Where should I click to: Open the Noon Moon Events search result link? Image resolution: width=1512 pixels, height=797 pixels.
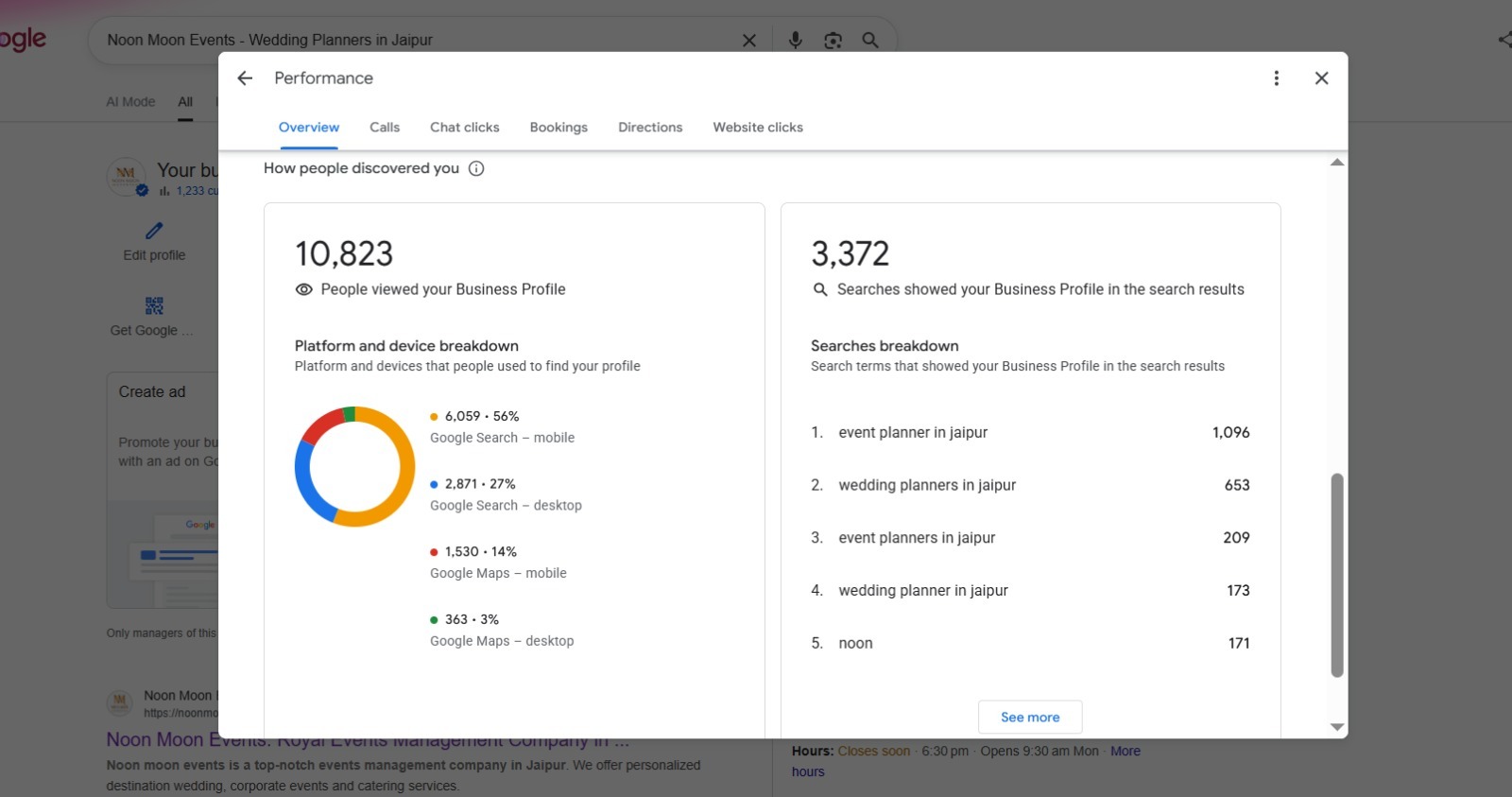pyautogui.click(x=368, y=740)
